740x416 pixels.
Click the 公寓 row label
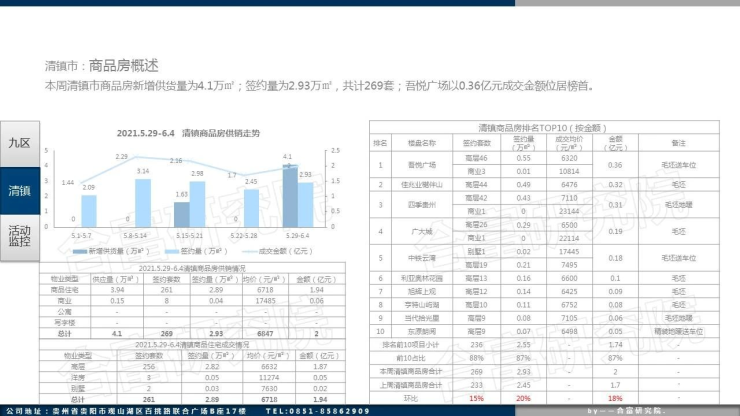pos(64,312)
